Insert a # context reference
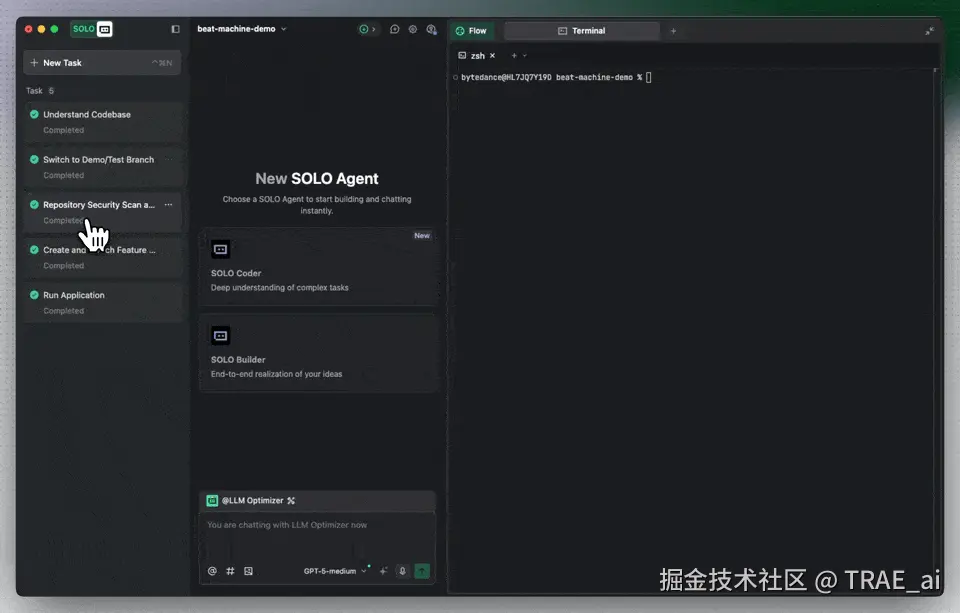Screen dimensions: 960x613 [x=230, y=571]
